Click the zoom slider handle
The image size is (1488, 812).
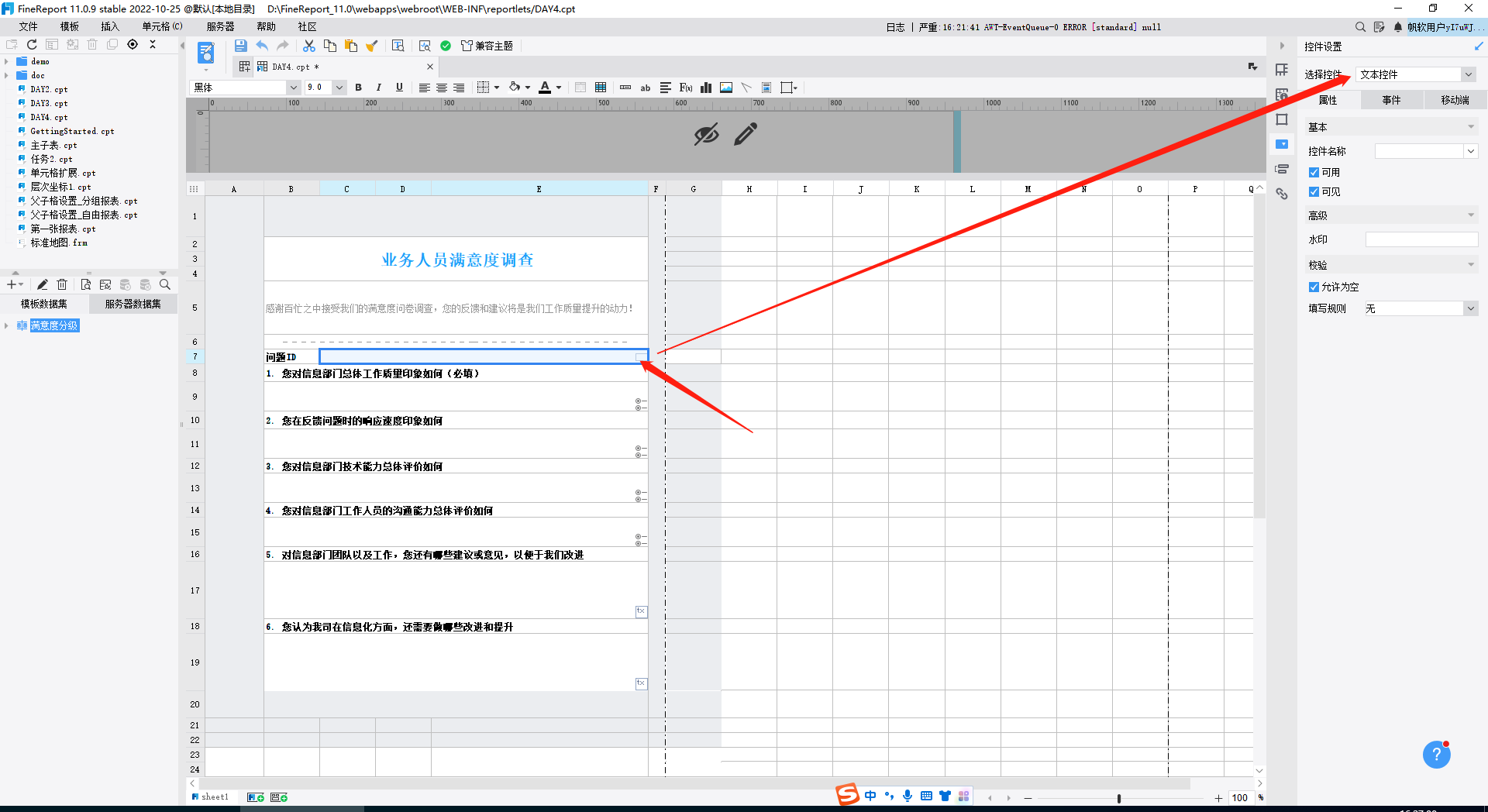pyautogui.click(x=1118, y=798)
